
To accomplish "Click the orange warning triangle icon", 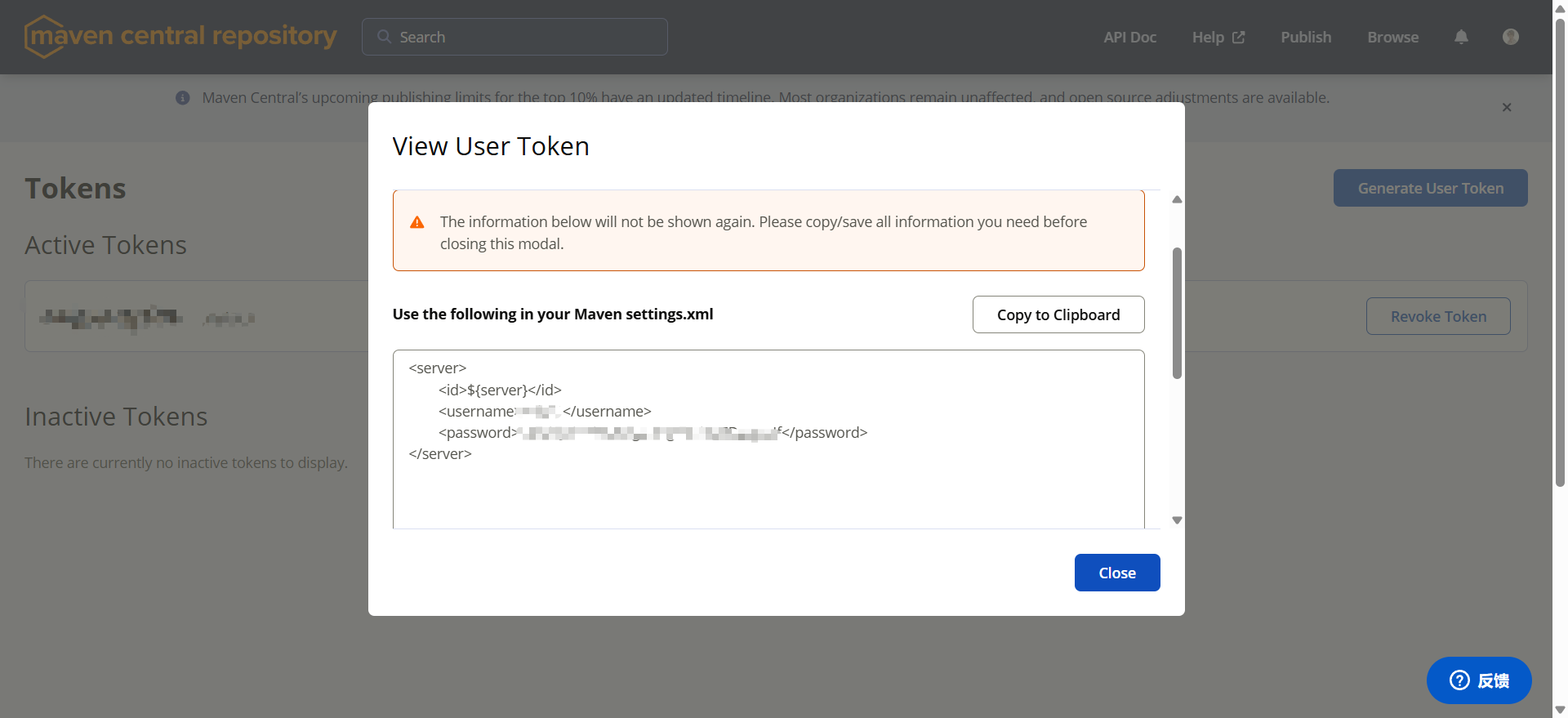I will [417, 222].
